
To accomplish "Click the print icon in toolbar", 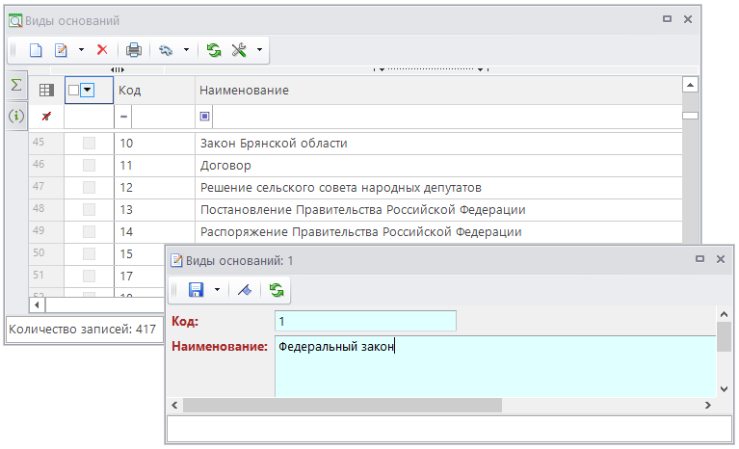I will point(134,49).
